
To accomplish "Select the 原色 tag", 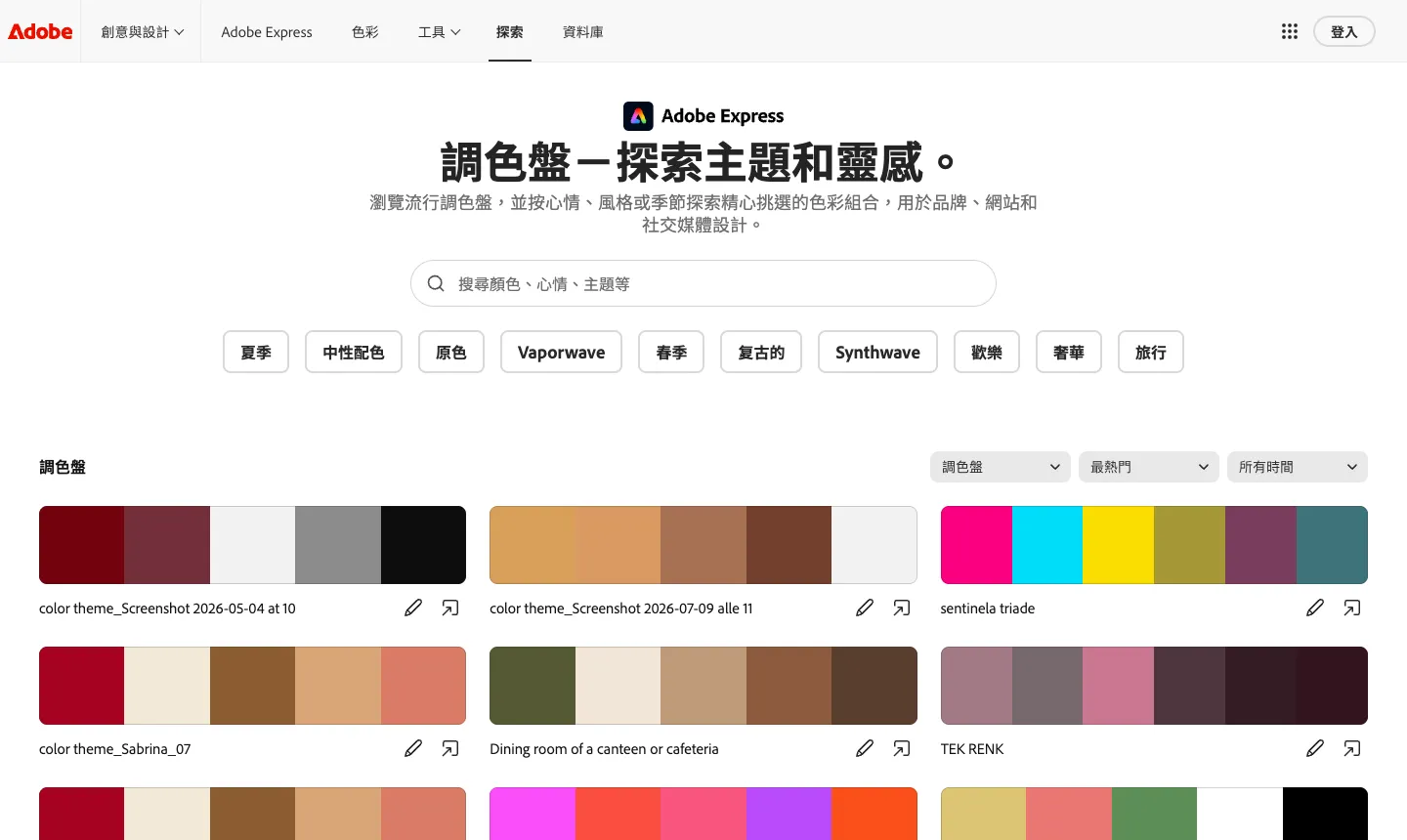I will [451, 352].
